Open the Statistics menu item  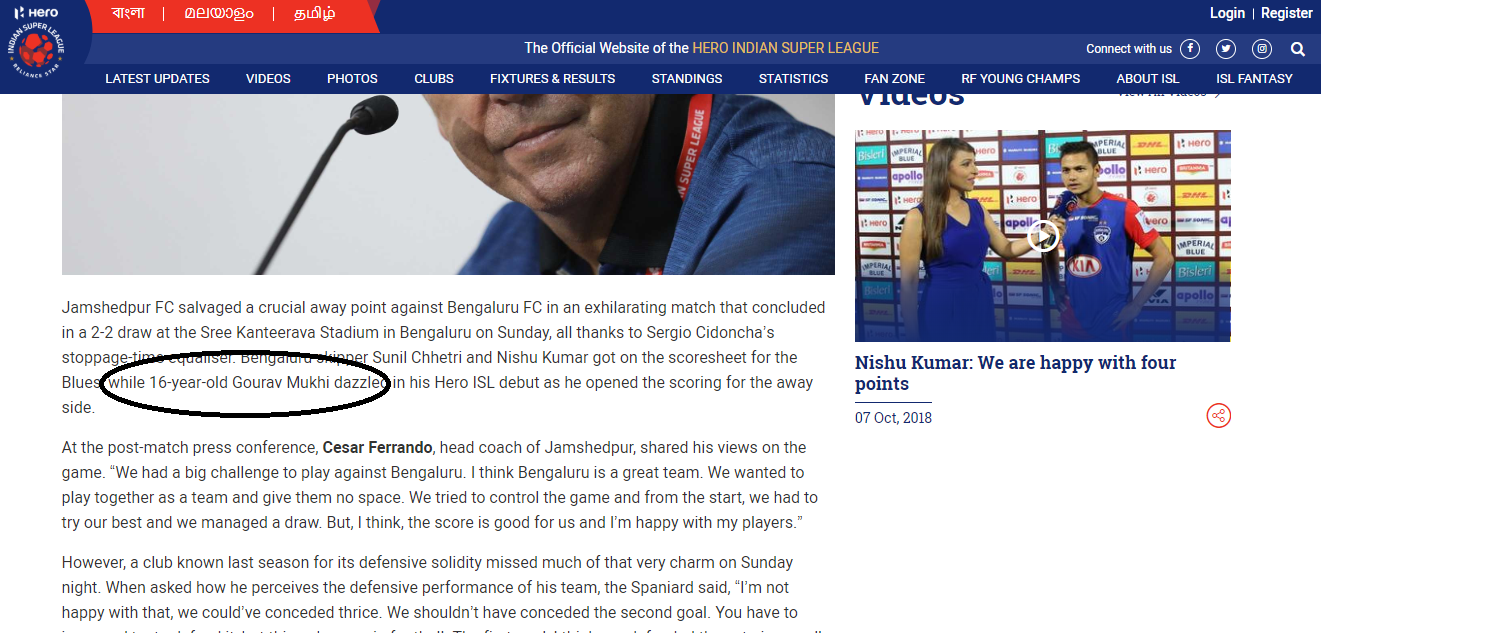tap(793, 79)
